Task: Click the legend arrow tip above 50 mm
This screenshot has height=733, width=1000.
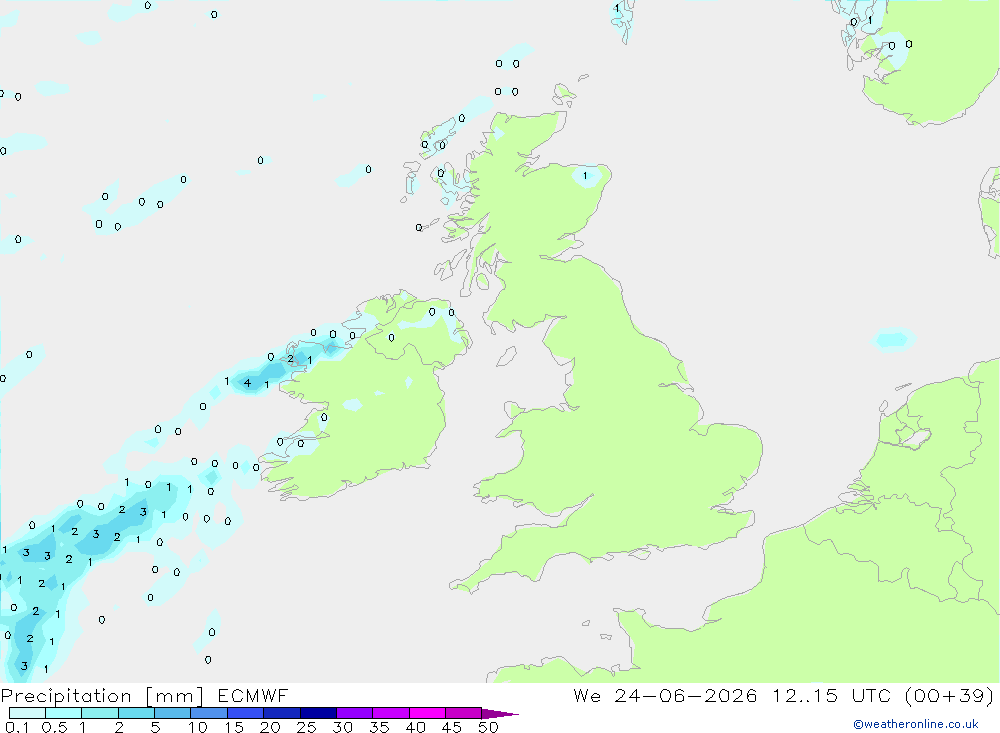Action: (501, 714)
